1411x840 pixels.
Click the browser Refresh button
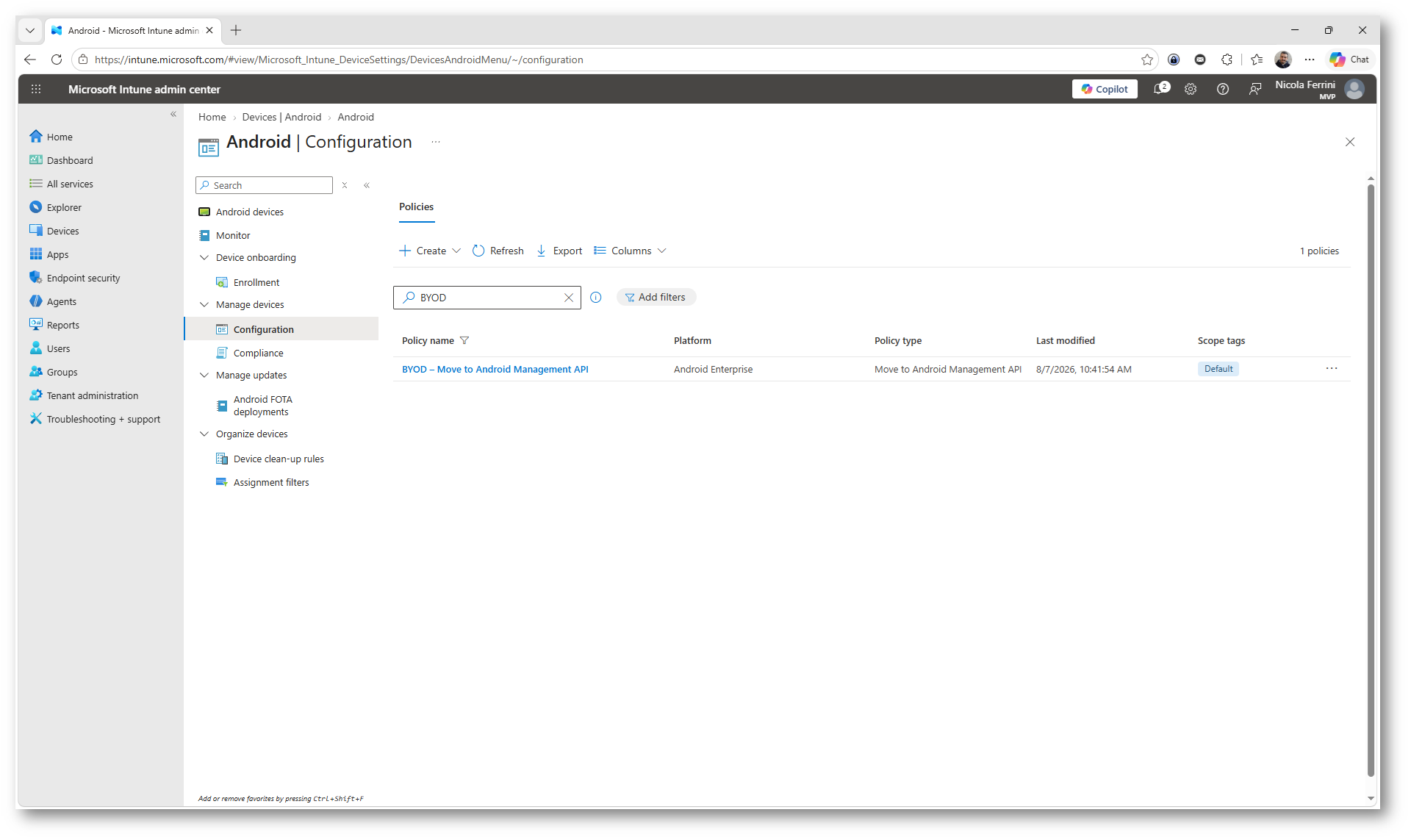pos(57,60)
